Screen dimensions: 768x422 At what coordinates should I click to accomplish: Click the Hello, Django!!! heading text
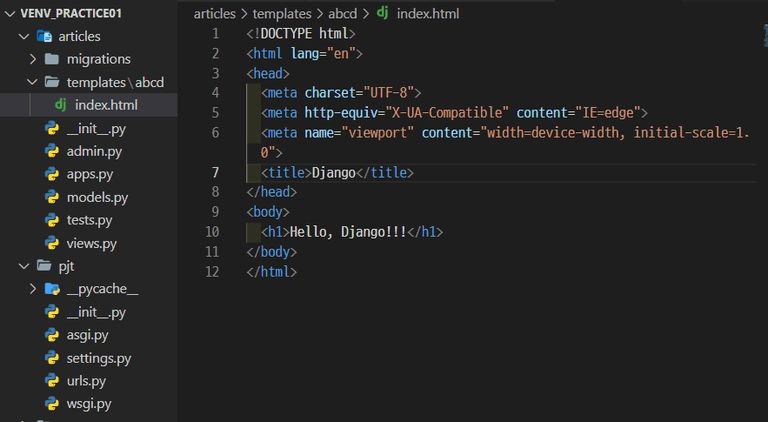tap(348, 232)
